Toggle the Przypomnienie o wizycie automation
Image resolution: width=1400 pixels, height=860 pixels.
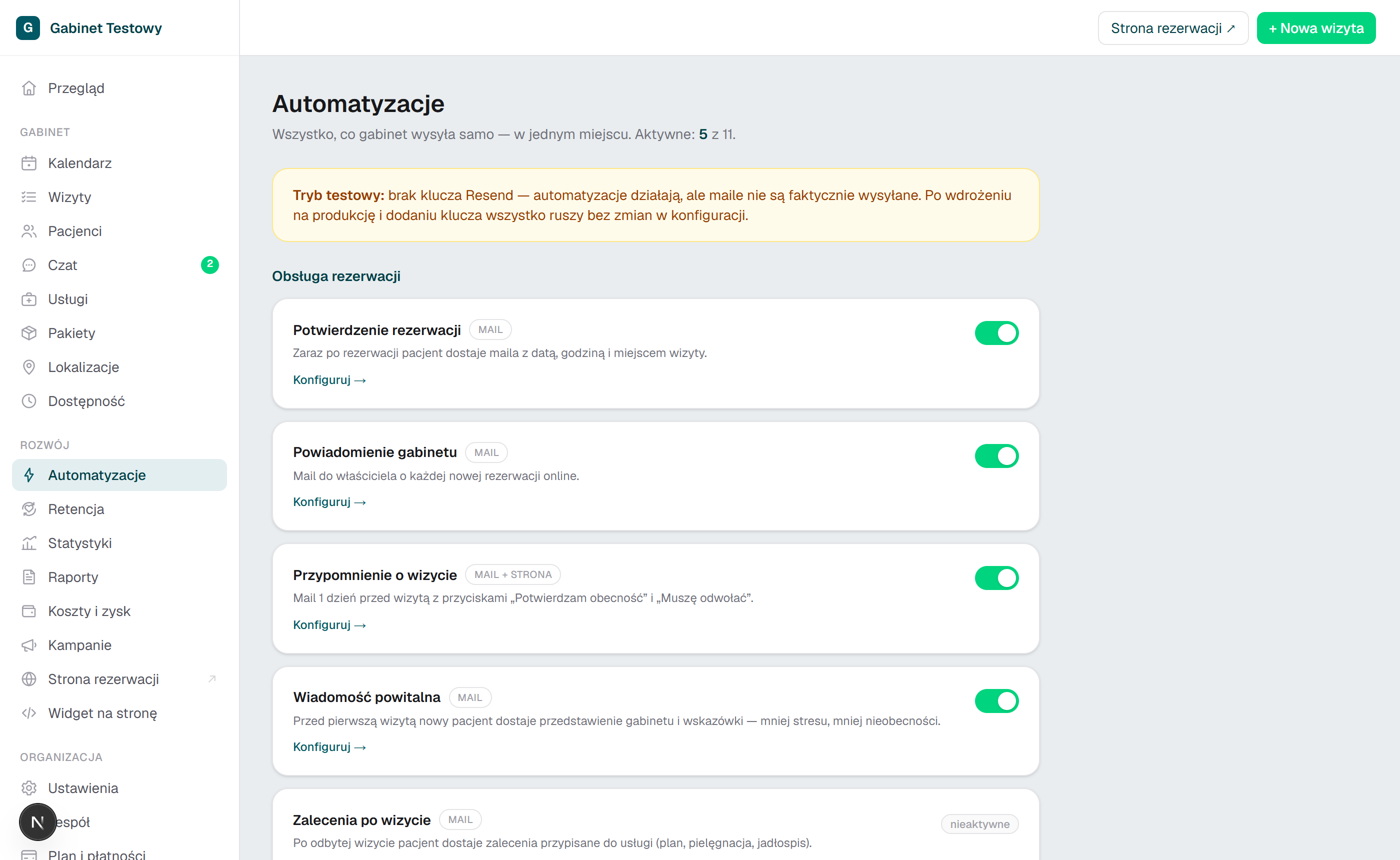(996, 578)
